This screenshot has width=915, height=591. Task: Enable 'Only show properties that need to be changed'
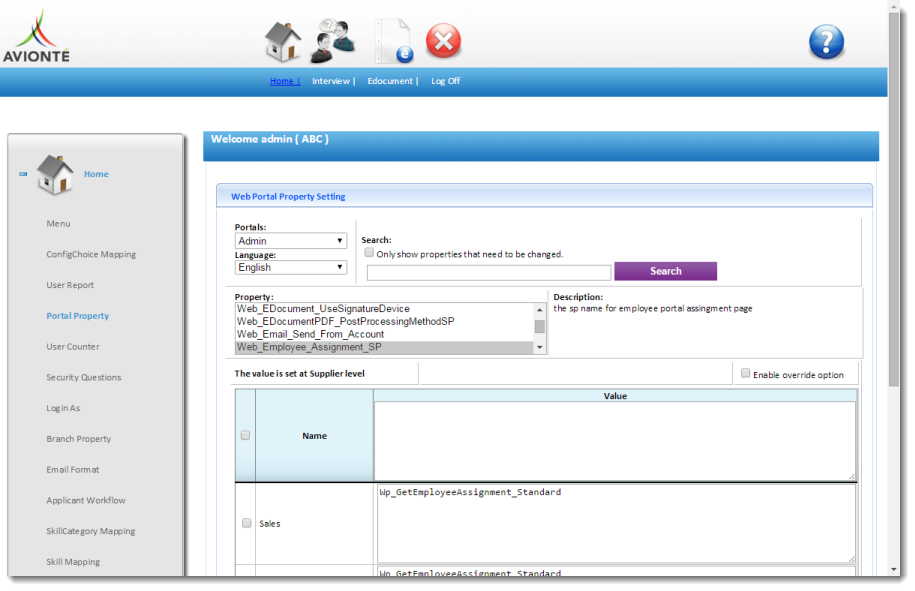pos(369,253)
